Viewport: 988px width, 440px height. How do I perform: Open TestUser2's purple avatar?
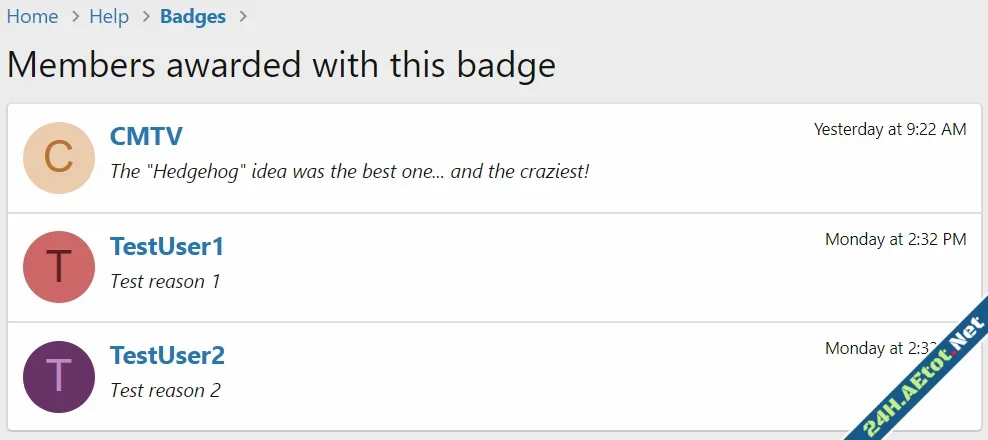[59, 376]
